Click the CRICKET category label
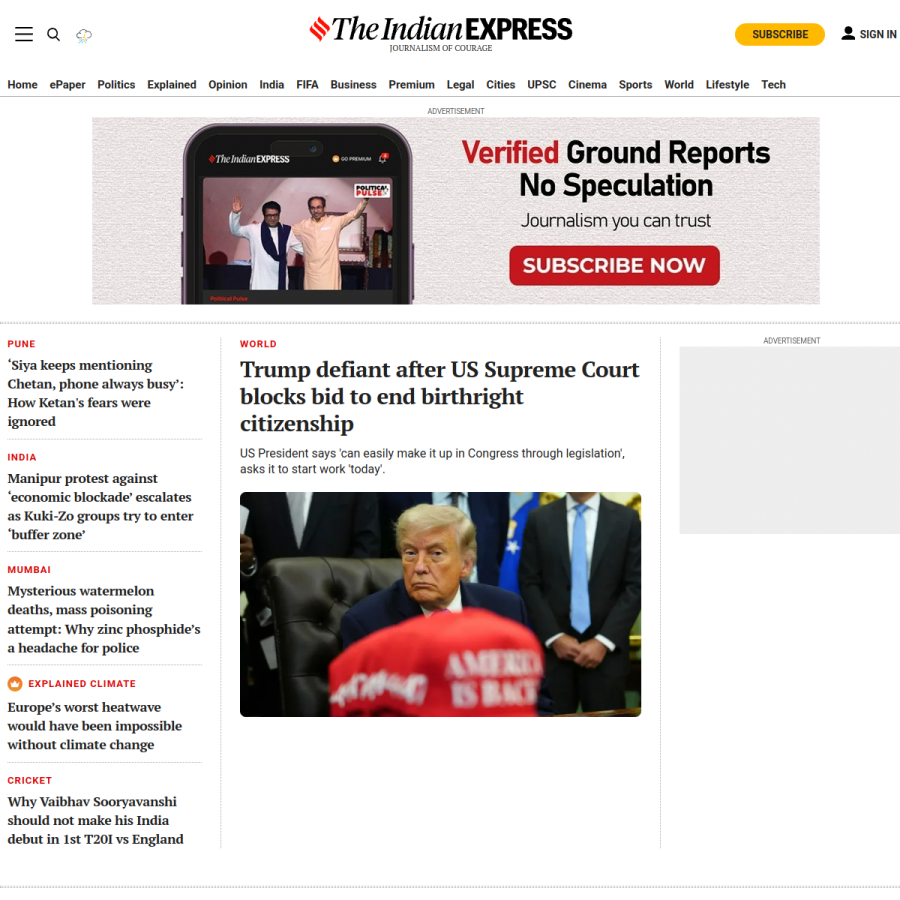Screen dimensions: 900x900 pos(30,780)
